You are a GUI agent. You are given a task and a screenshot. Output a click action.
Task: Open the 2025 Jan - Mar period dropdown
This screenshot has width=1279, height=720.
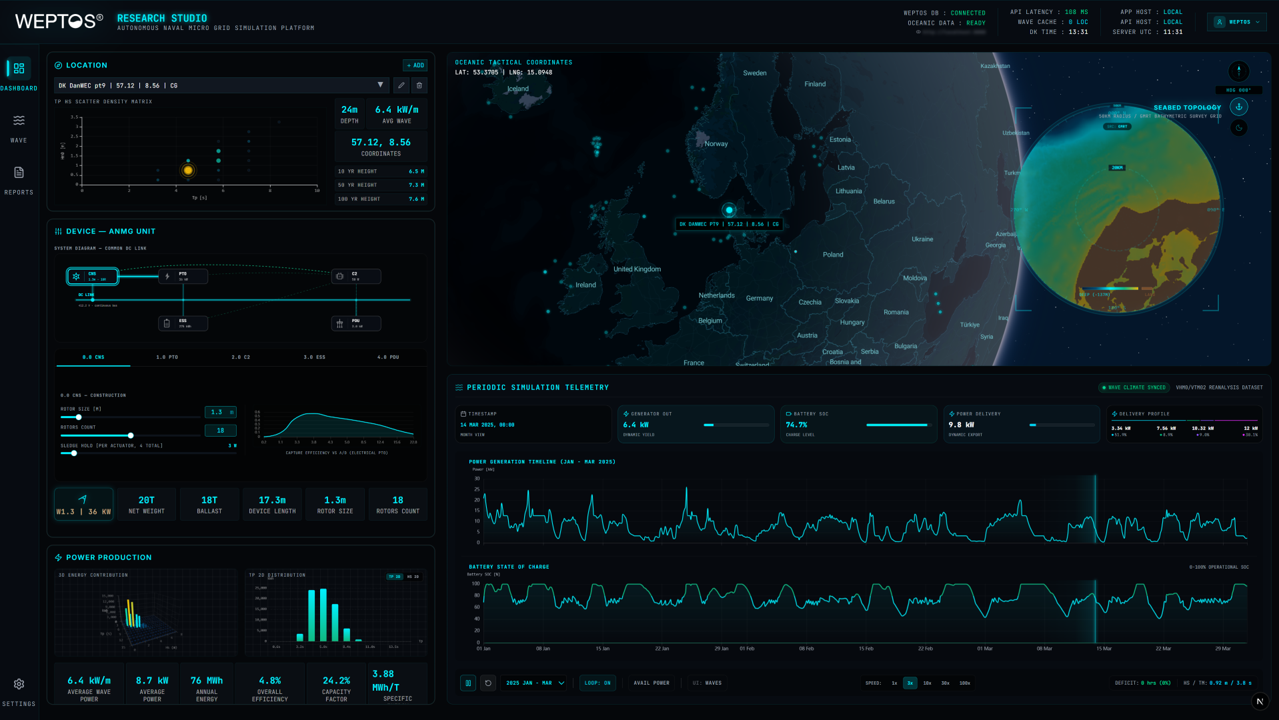(535, 683)
